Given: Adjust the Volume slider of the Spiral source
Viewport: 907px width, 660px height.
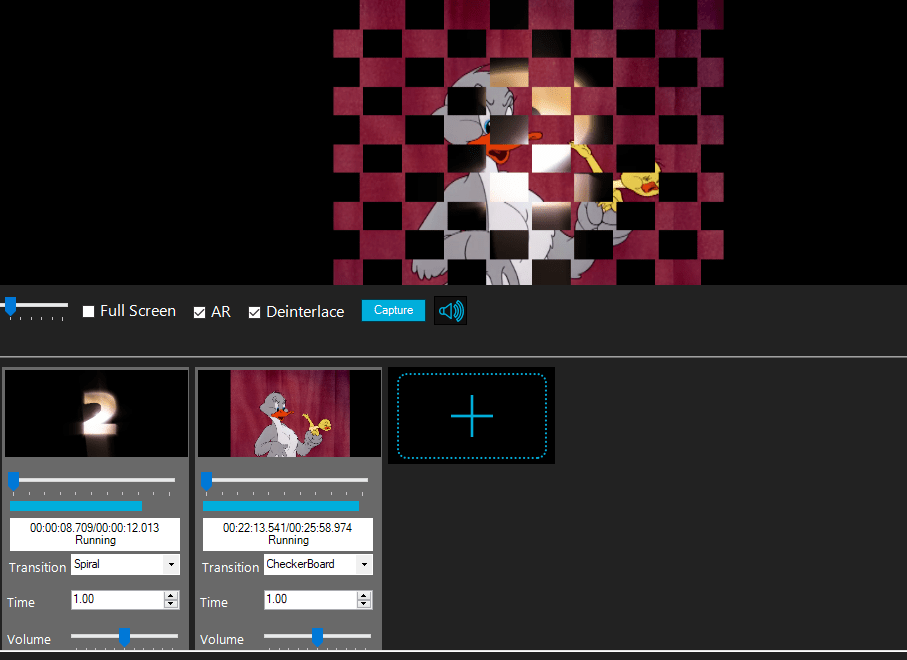Looking at the screenshot, I should pyautogui.click(x=124, y=637).
